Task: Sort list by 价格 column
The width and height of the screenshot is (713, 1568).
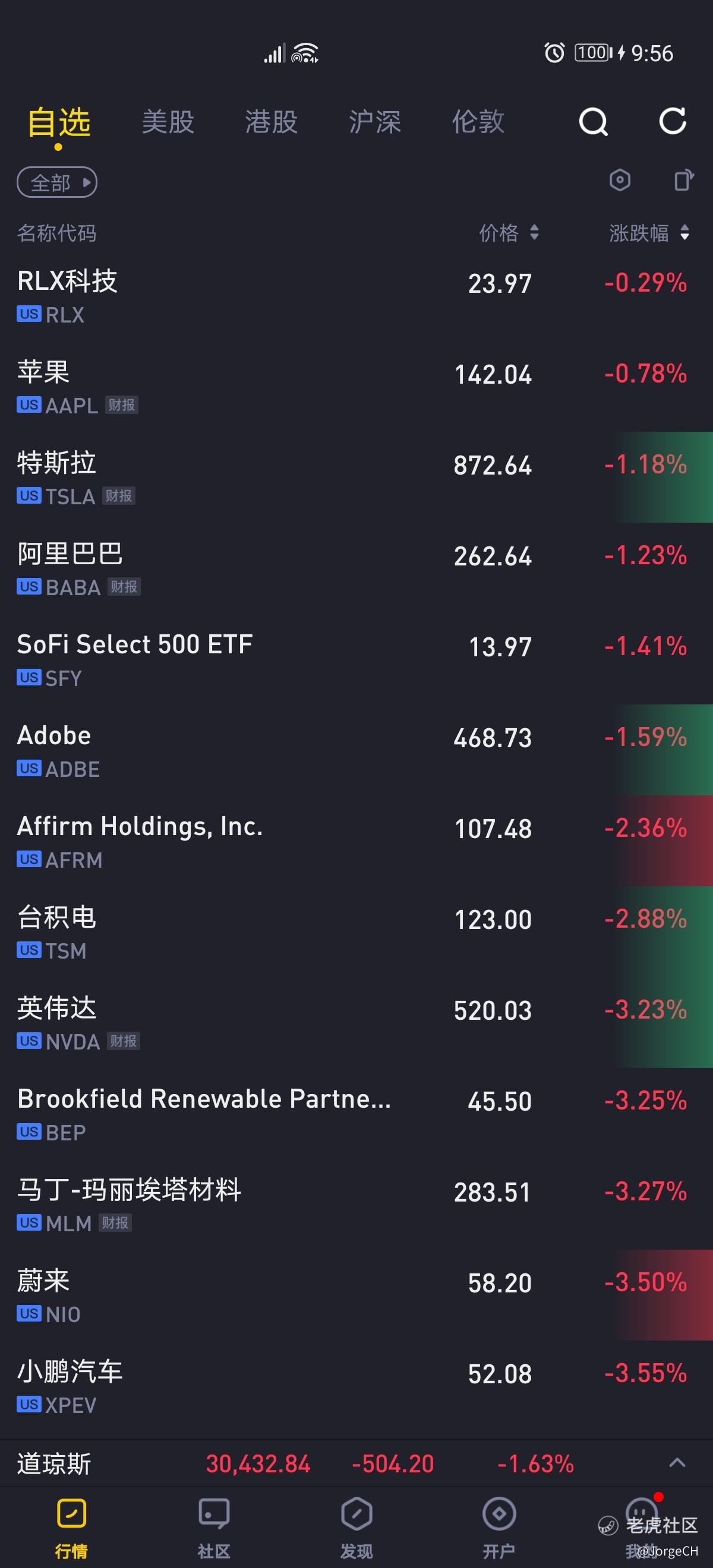Action: pyautogui.click(x=509, y=232)
